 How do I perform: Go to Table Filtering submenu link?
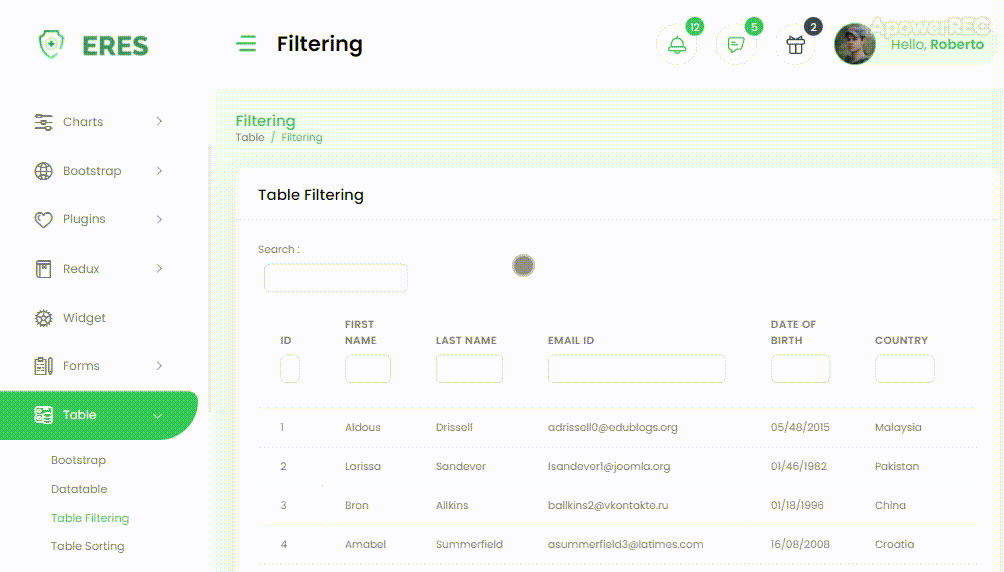coord(90,518)
